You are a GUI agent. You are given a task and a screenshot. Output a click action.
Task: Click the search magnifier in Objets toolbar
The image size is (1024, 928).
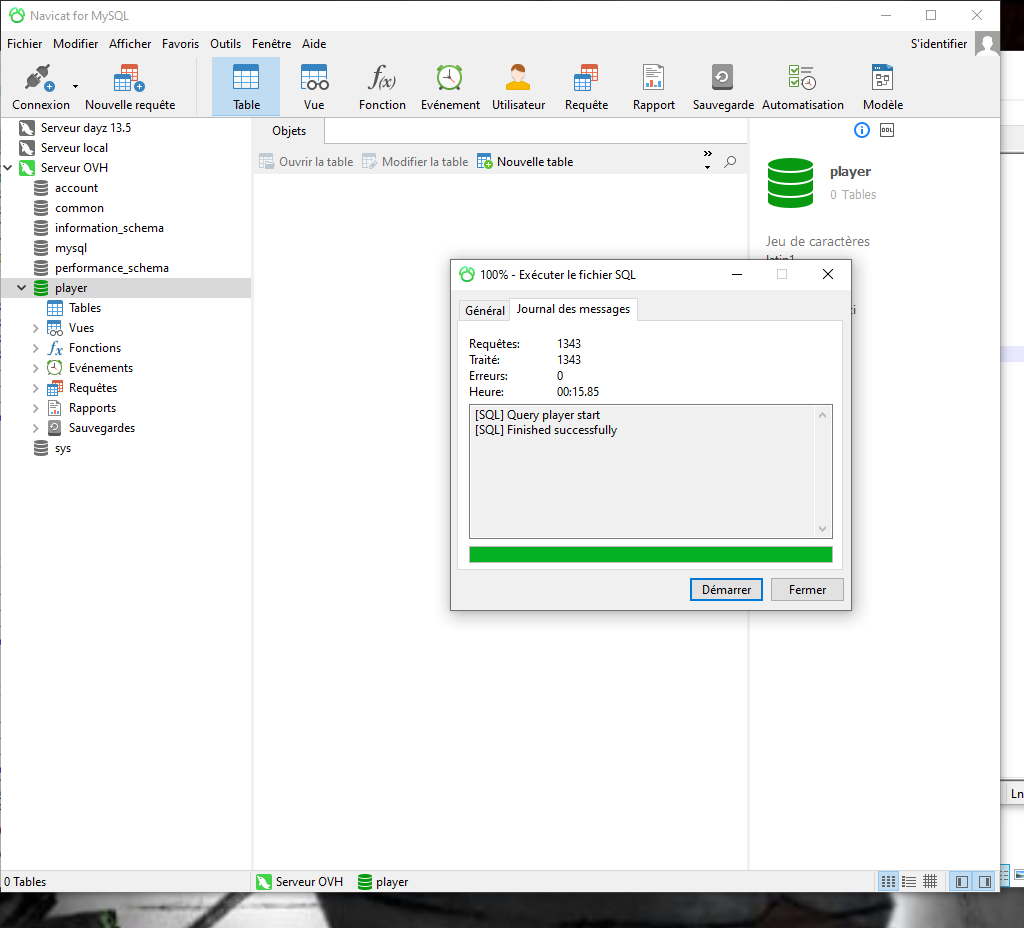(x=730, y=161)
